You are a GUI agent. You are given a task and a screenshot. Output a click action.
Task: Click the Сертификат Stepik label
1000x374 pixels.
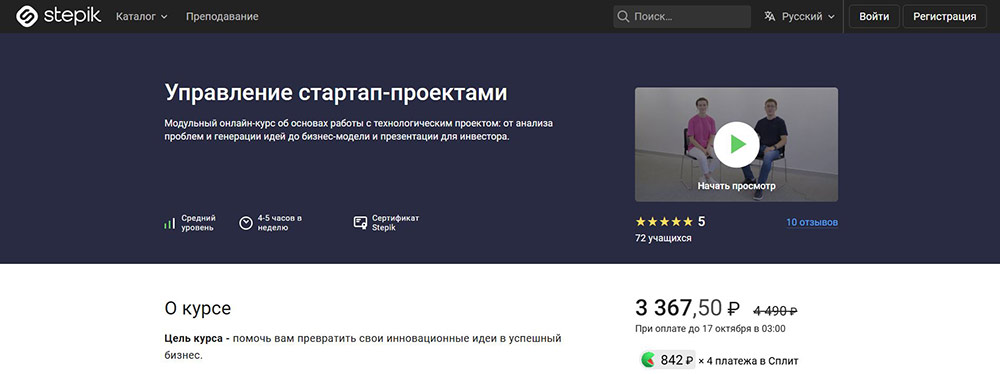(395, 223)
